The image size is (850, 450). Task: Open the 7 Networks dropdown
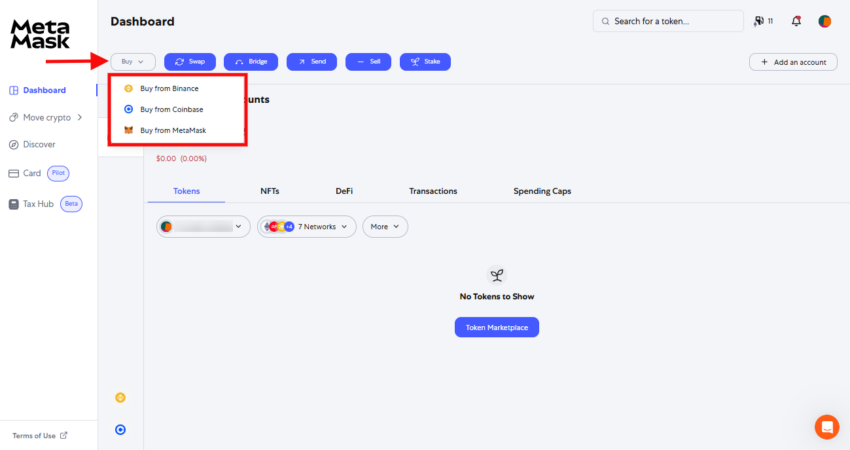[x=306, y=227]
